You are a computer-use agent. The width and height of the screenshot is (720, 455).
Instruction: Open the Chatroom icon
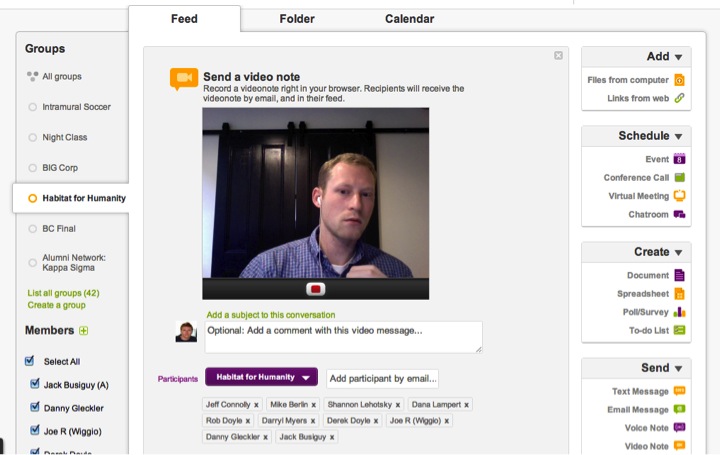tap(679, 214)
